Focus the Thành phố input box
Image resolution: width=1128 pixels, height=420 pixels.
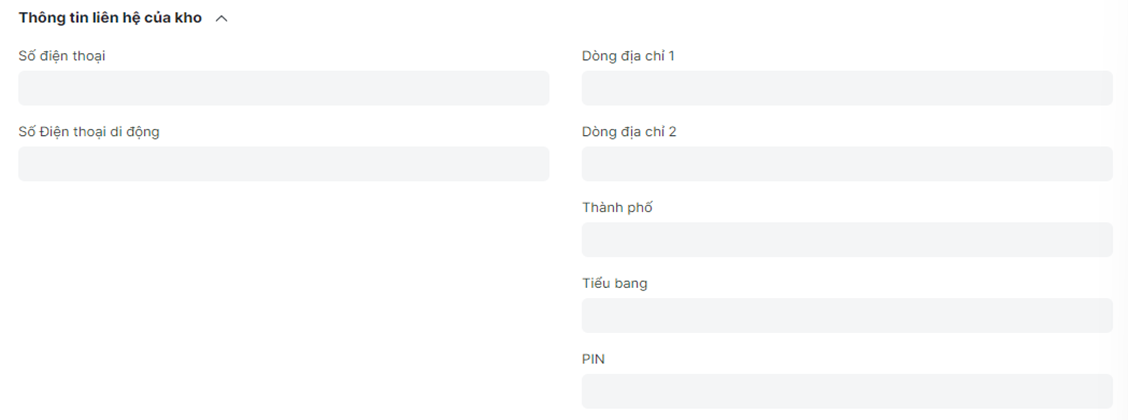point(847,240)
